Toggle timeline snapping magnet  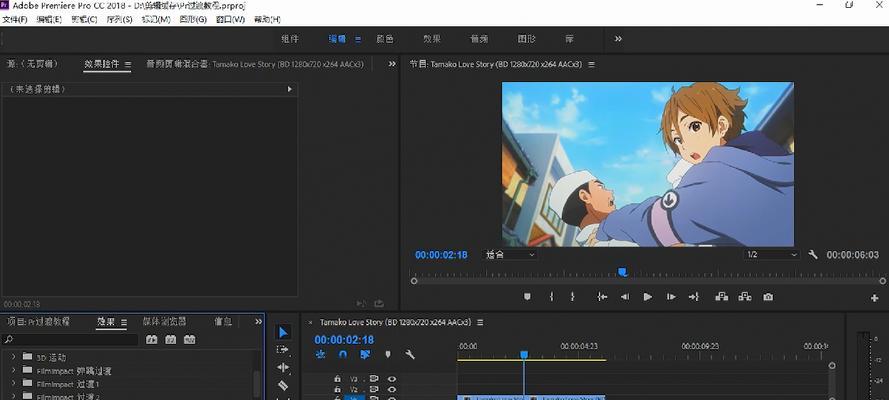(343, 354)
